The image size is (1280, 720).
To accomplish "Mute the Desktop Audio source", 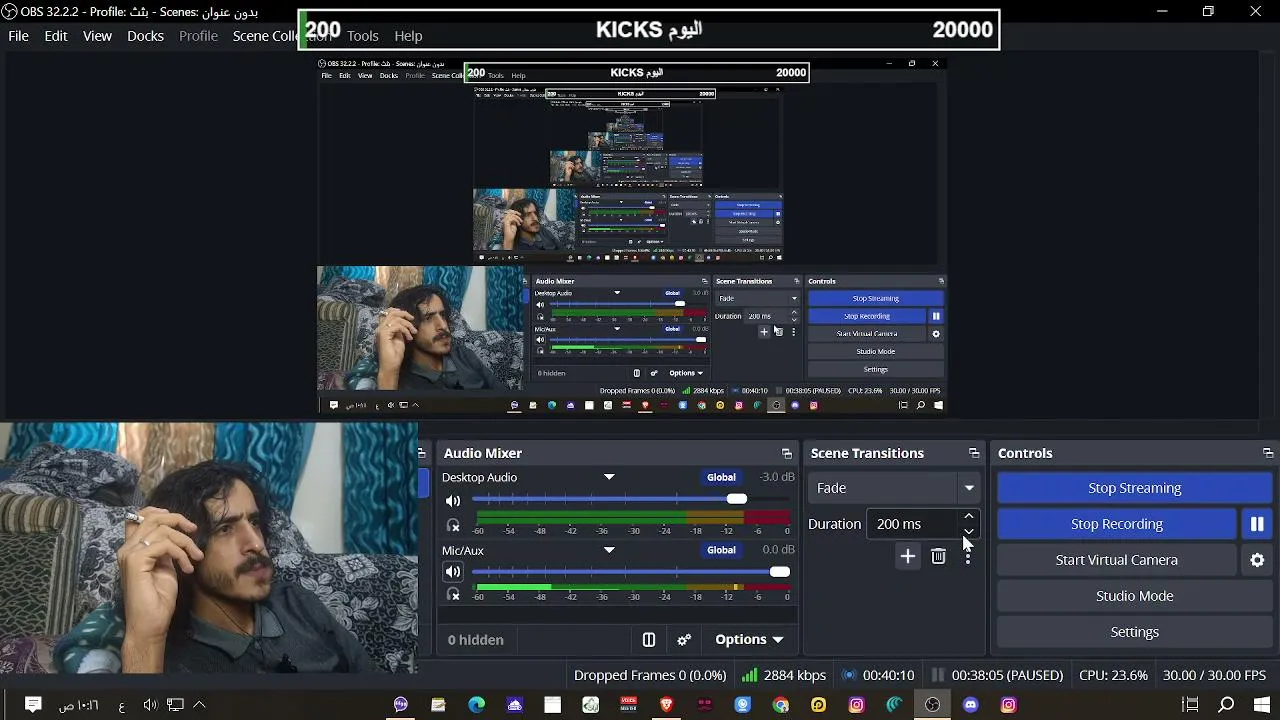I will (x=453, y=500).
